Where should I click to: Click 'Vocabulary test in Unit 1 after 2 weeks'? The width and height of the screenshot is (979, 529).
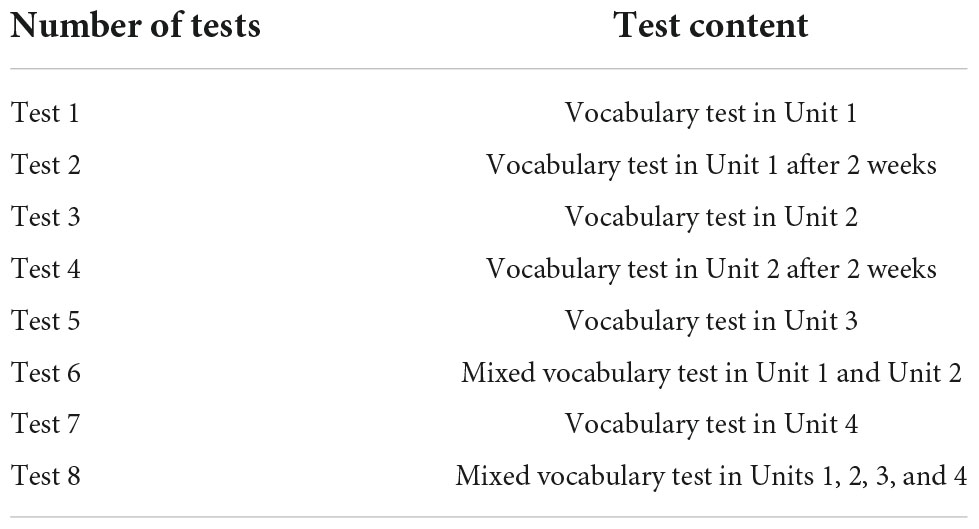[711, 166]
